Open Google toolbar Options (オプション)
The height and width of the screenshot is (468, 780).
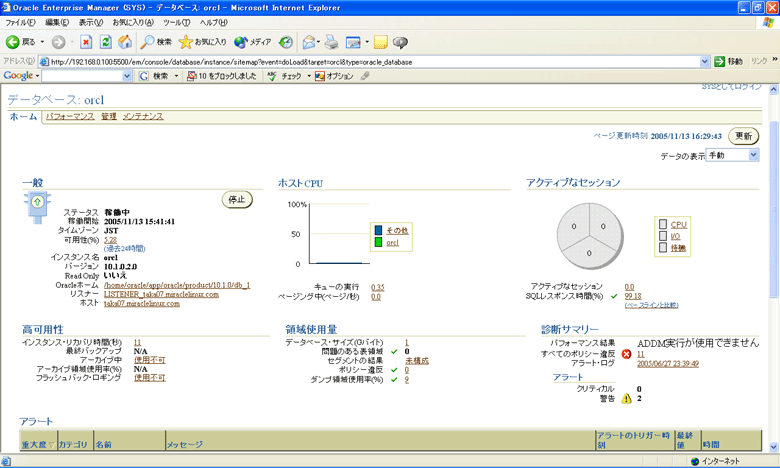pos(334,76)
